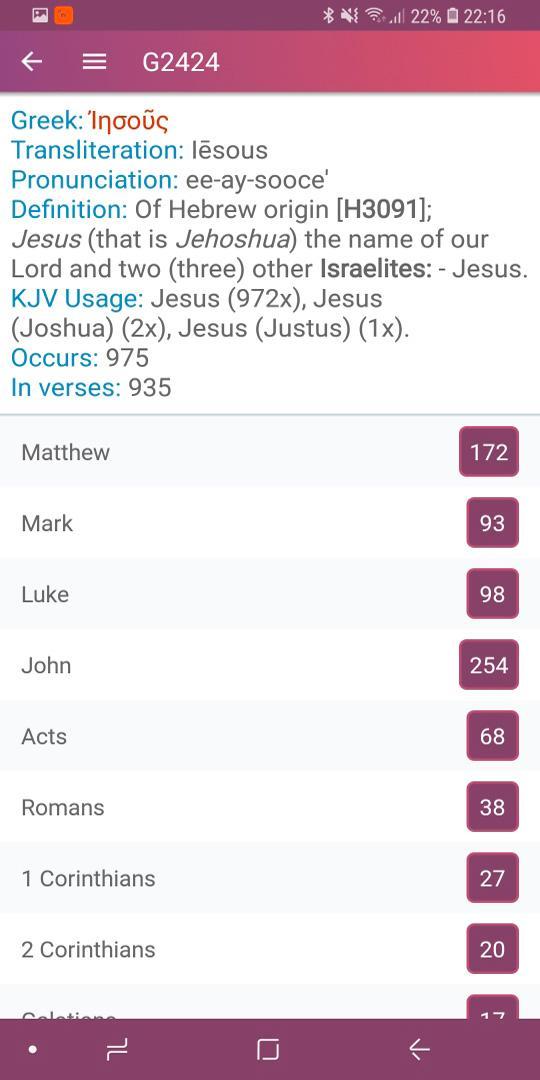Open the orange notification icon in status bar

pos(63,15)
